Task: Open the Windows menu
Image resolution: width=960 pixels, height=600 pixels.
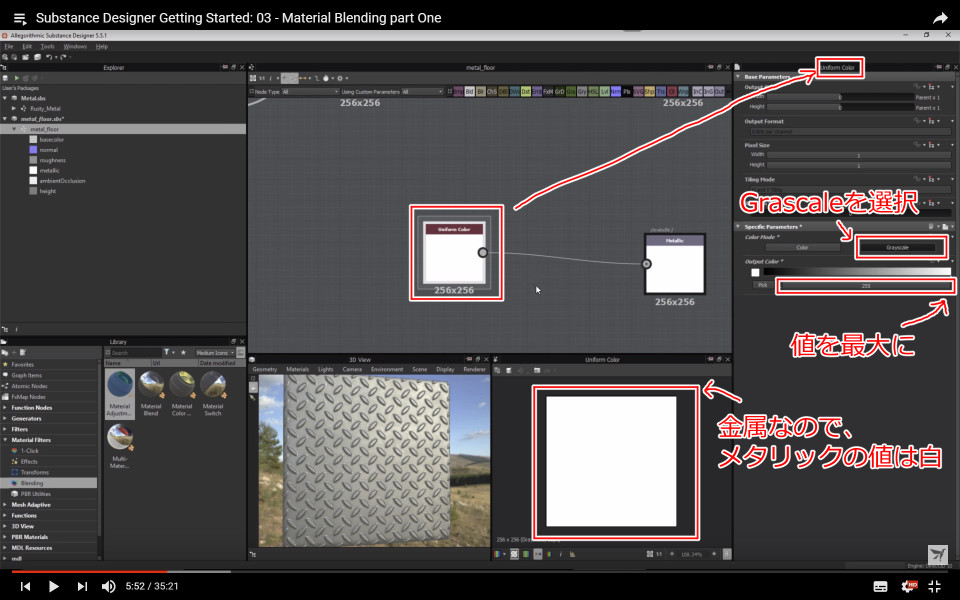Action: 75,47
